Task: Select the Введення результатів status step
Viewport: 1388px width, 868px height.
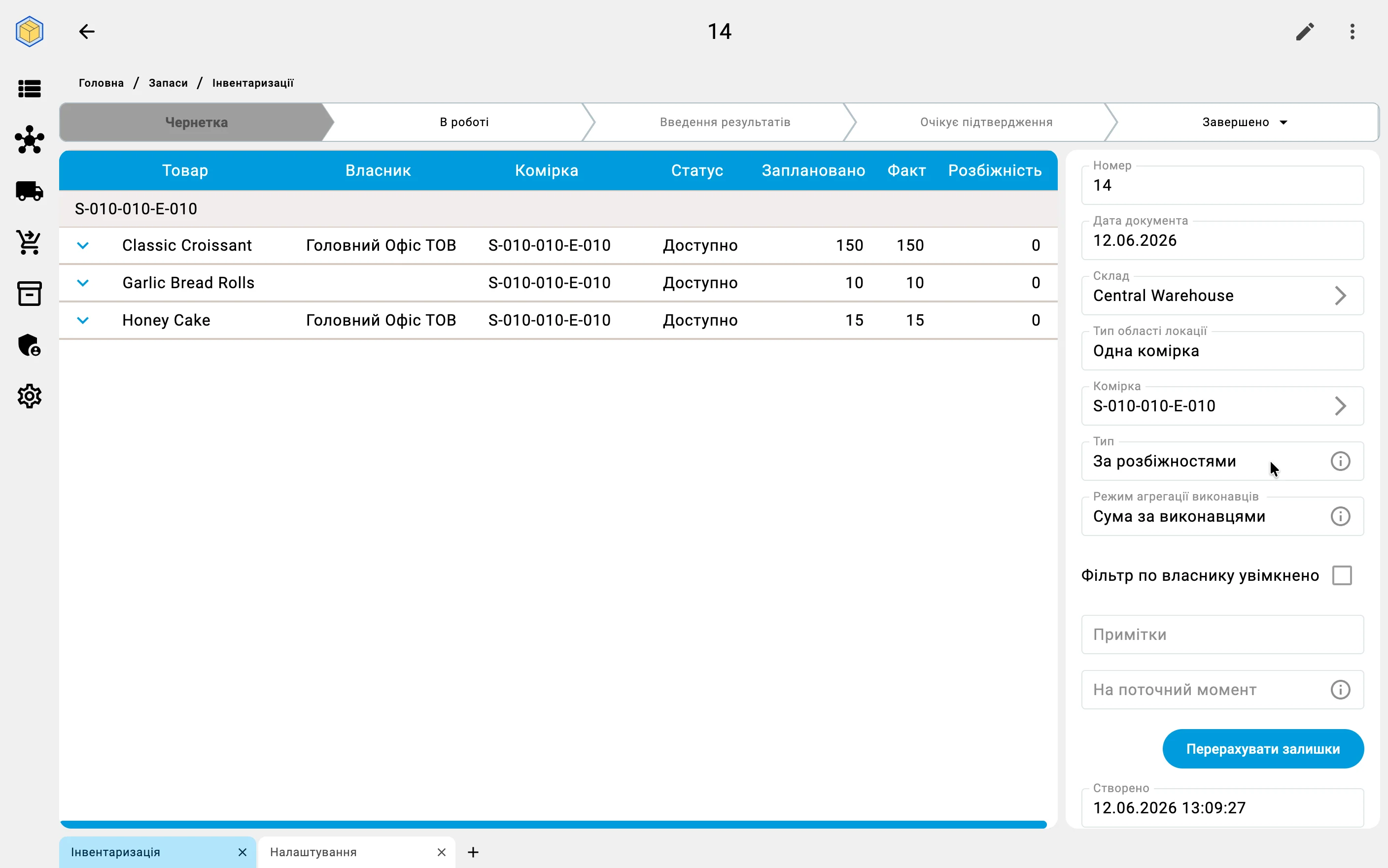Action: click(x=725, y=122)
